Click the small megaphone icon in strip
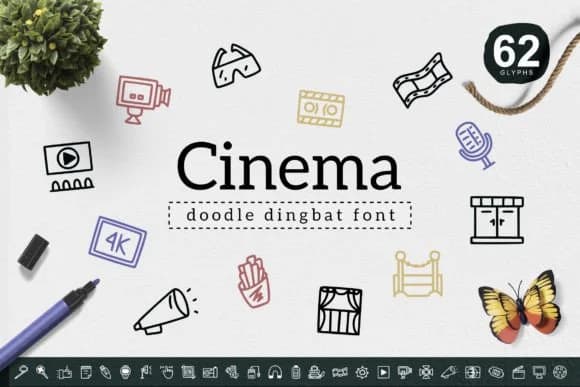Screen dimensions: 580x387 (449, 372)
